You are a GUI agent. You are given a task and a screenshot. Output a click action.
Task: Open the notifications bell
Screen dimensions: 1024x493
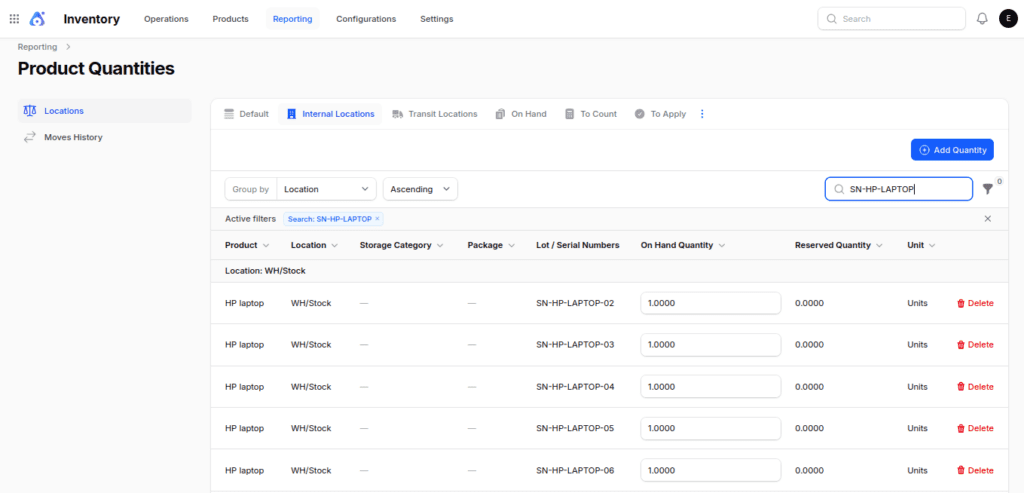982,19
